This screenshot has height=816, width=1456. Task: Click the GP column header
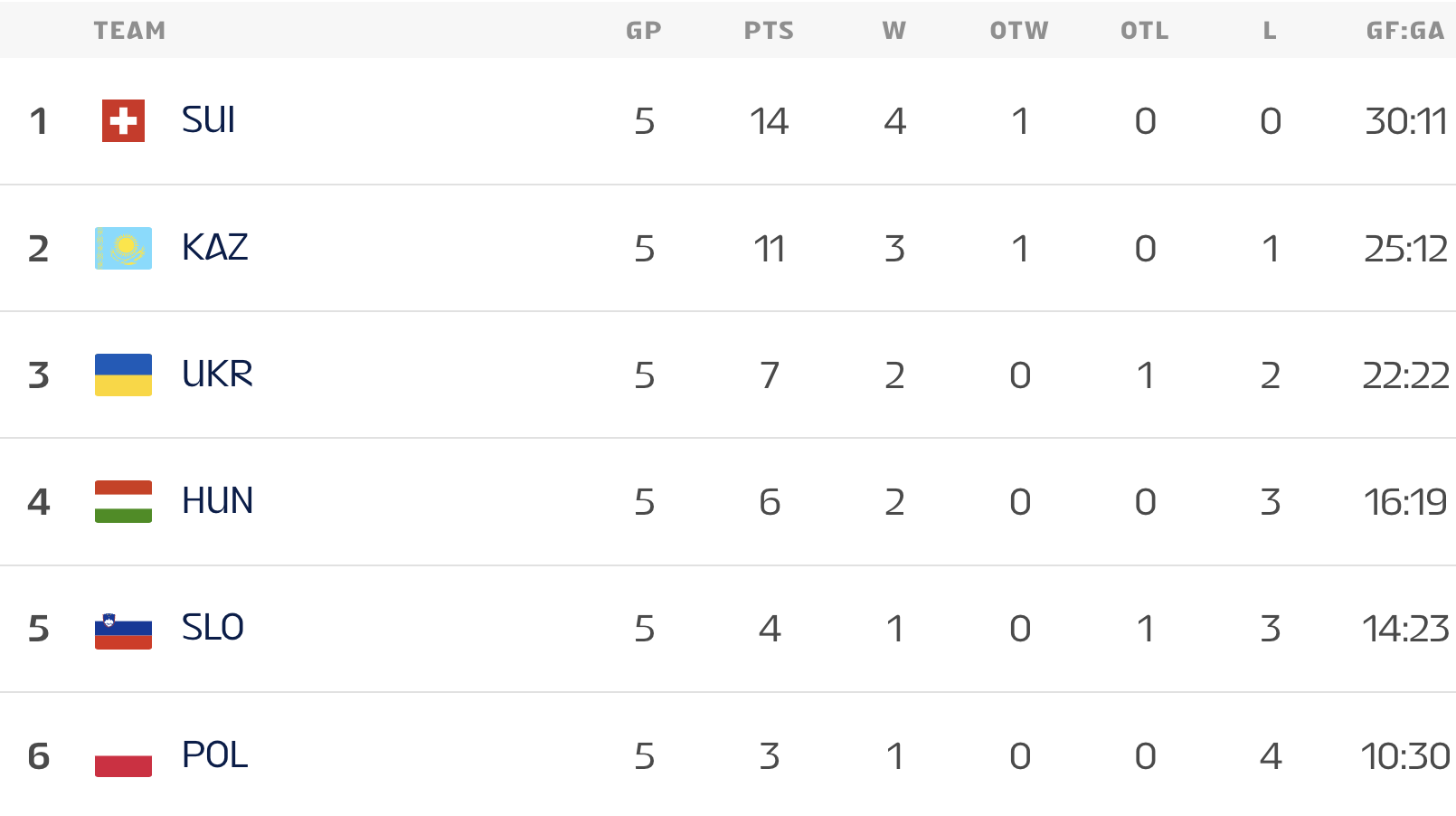(644, 31)
